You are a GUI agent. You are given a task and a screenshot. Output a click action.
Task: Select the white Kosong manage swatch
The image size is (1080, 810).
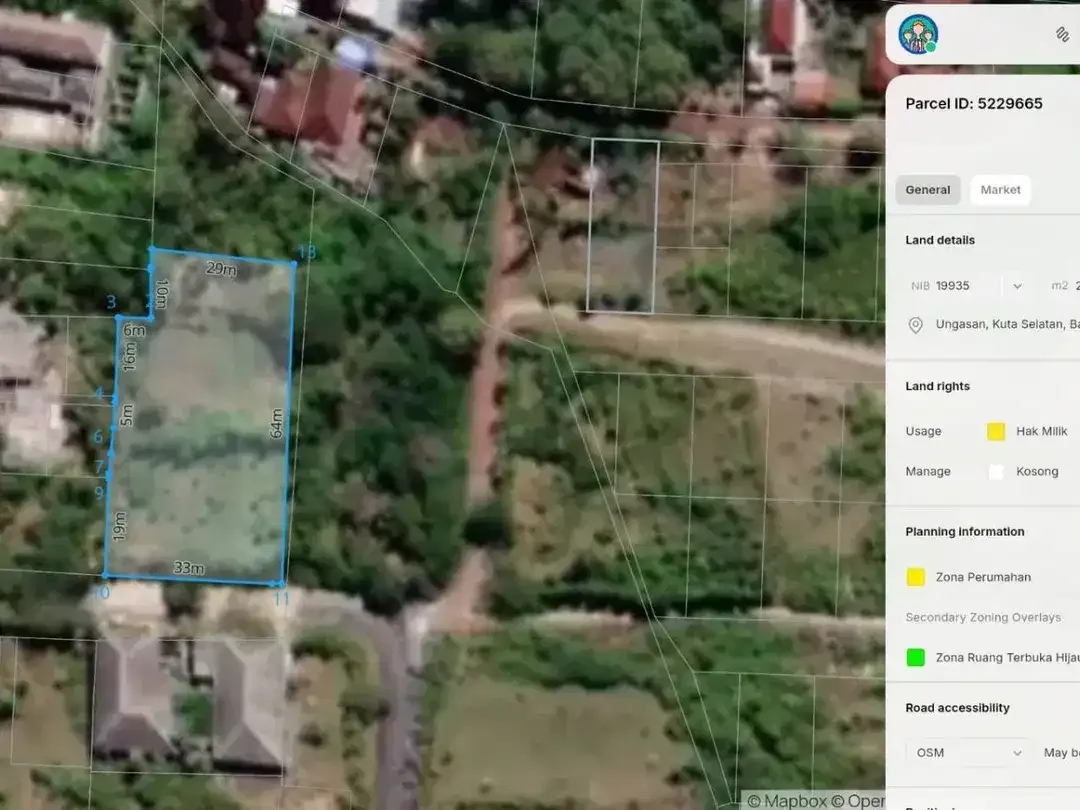click(996, 472)
